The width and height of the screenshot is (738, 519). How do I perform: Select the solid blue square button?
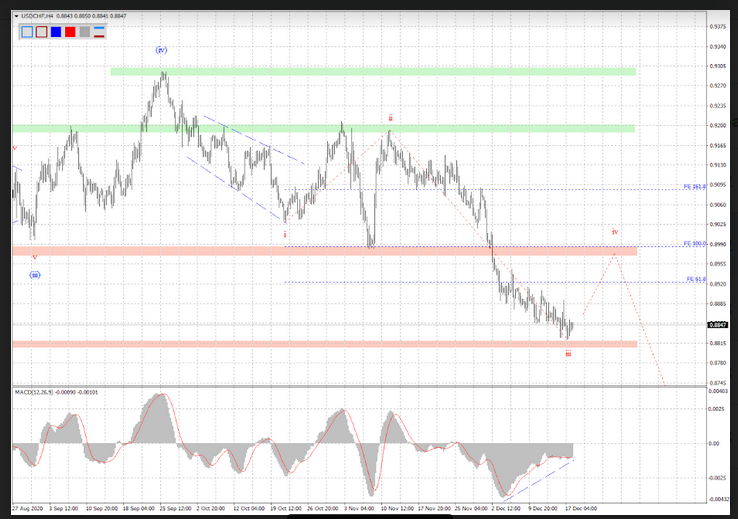[56, 31]
